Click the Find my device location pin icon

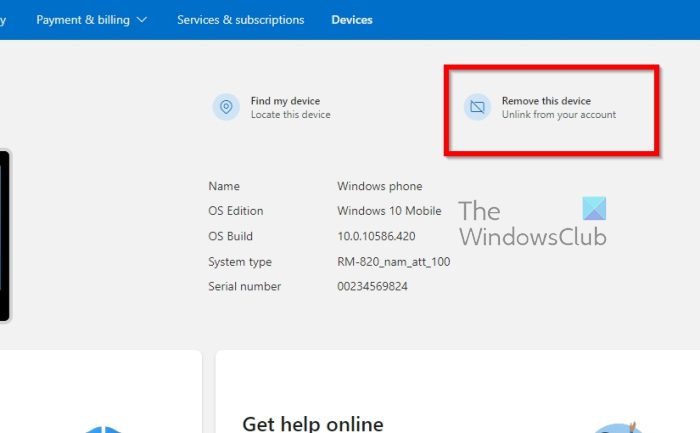(x=226, y=107)
